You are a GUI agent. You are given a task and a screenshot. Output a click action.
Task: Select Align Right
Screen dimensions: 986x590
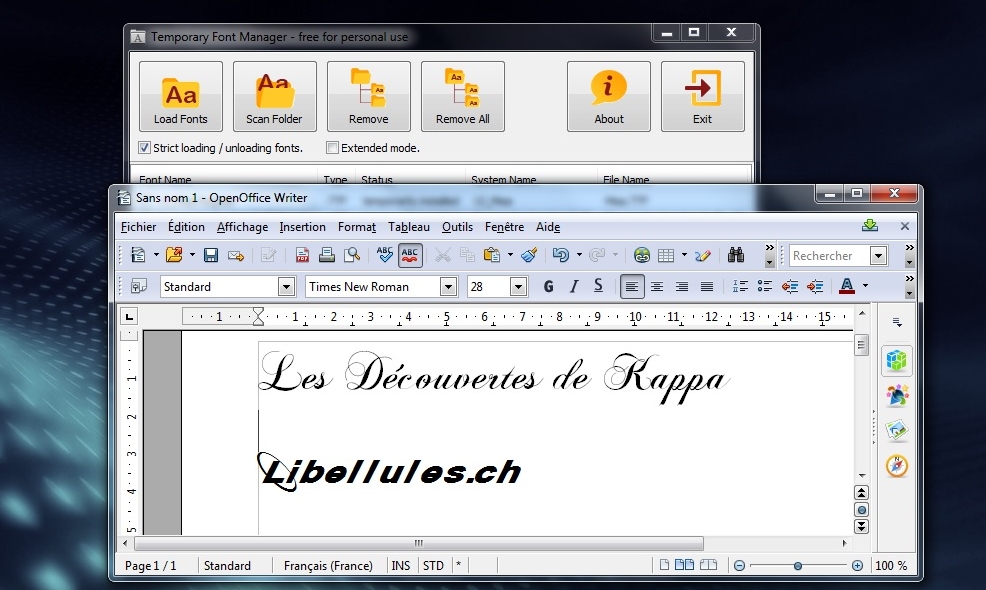[x=682, y=287]
